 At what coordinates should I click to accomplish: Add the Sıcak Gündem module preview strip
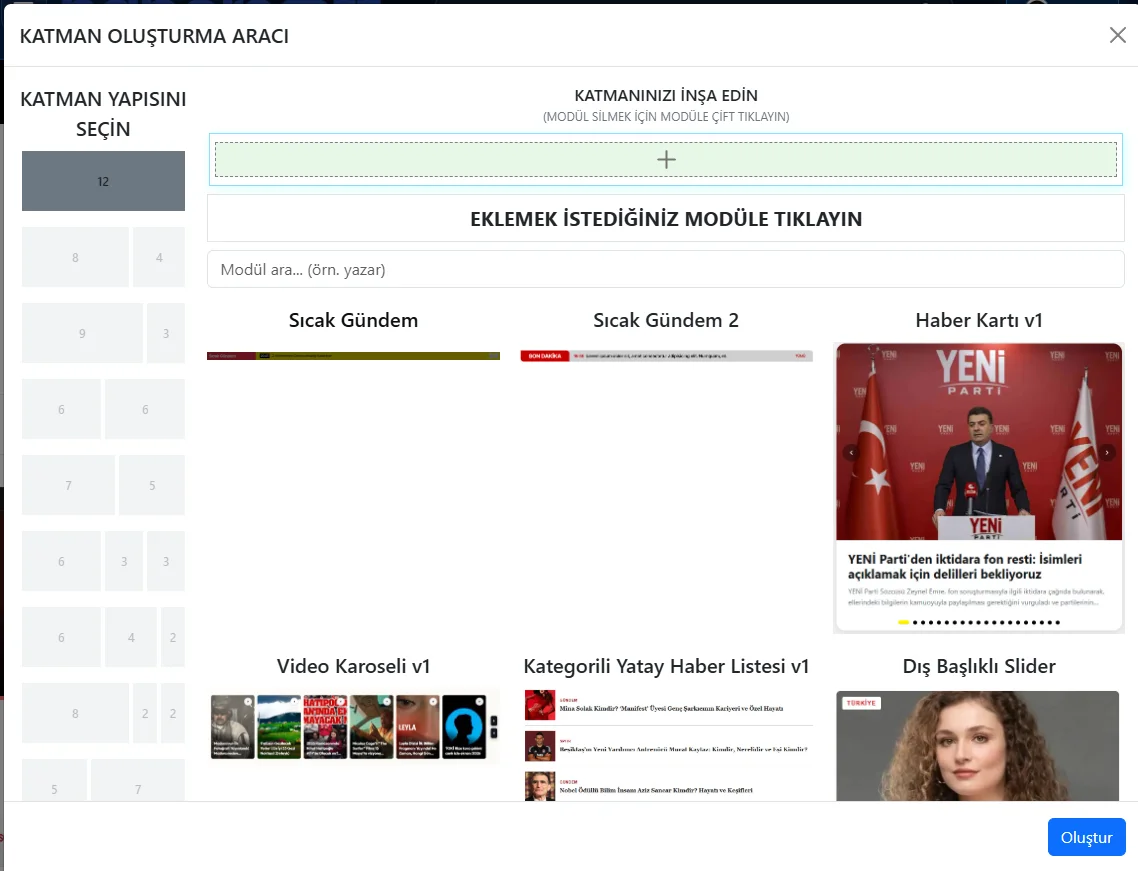pos(353,356)
